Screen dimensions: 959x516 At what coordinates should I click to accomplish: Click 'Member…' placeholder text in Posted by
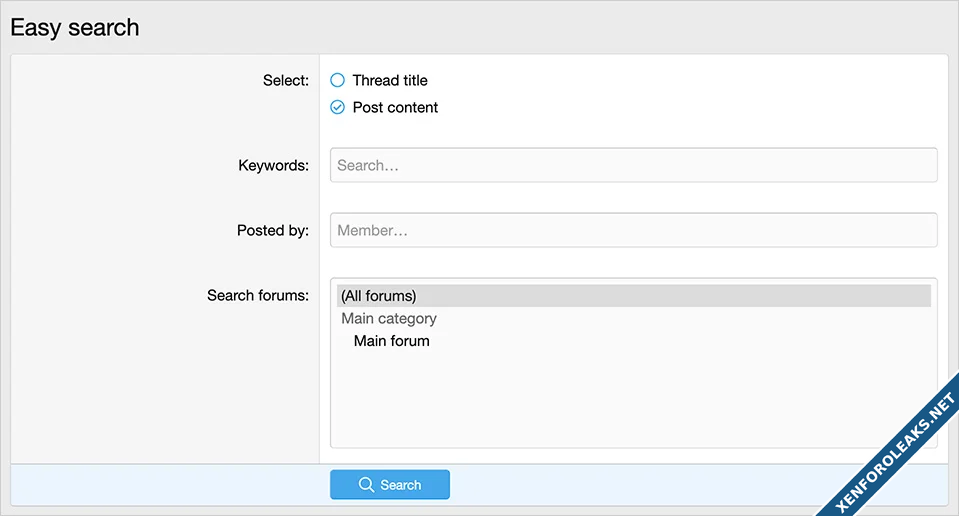coord(372,231)
